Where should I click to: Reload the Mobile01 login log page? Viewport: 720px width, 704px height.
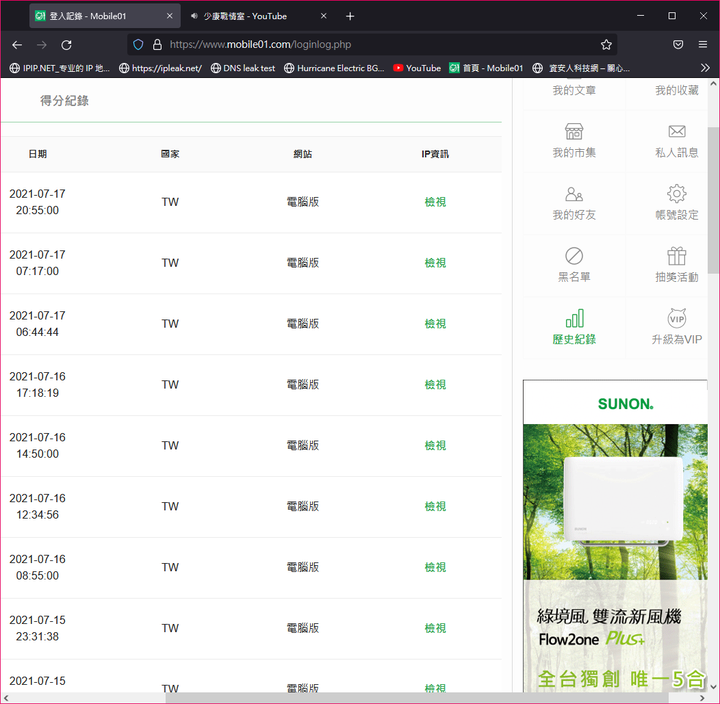[67, 45]
